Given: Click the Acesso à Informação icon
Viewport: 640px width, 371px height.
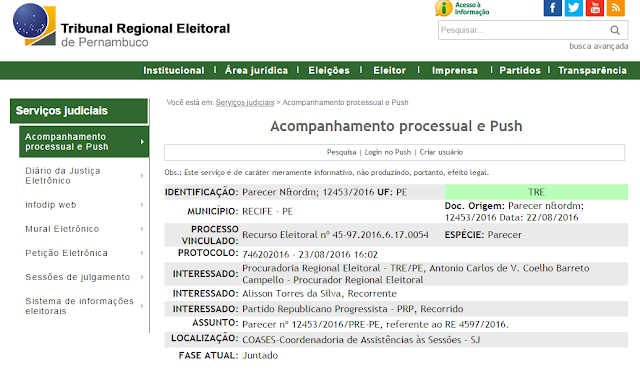Looking at the screenshot, I should (x=462, y=9).
